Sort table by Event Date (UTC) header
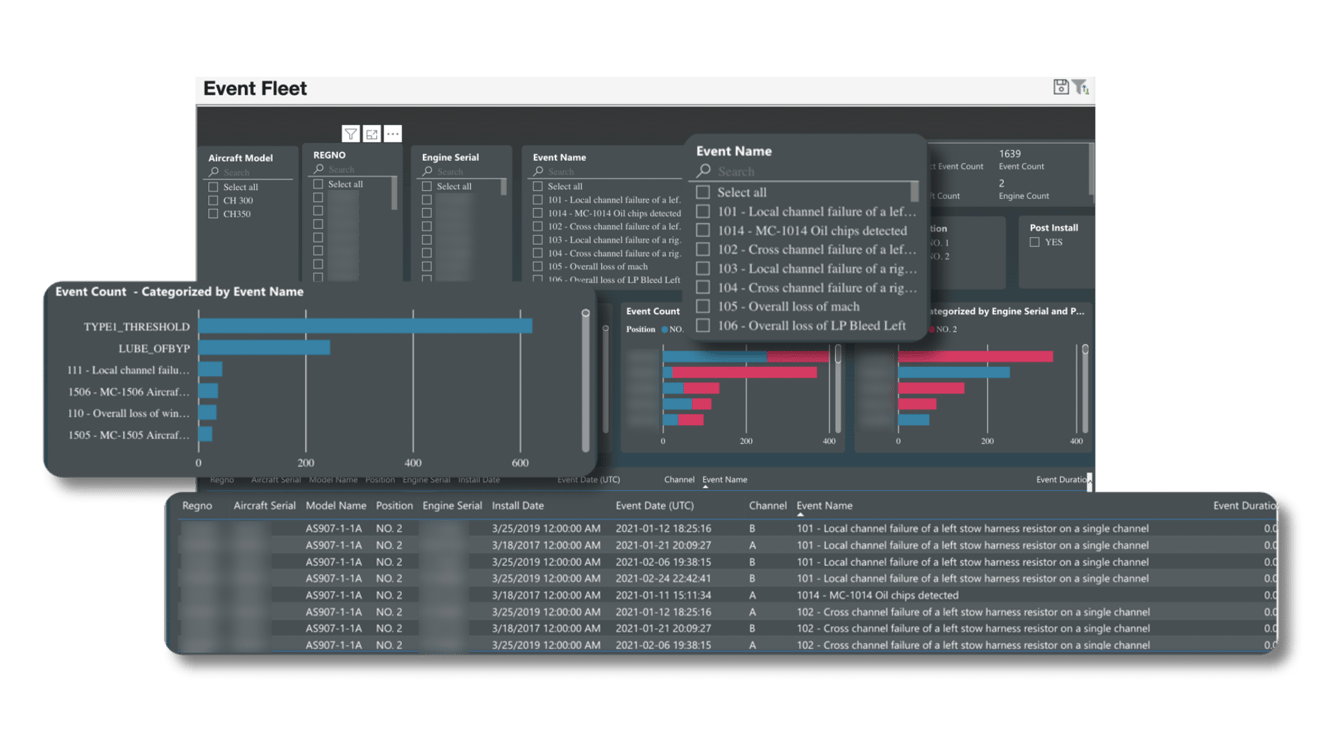The image size is (1333, 749). click(x=654, y=506)
